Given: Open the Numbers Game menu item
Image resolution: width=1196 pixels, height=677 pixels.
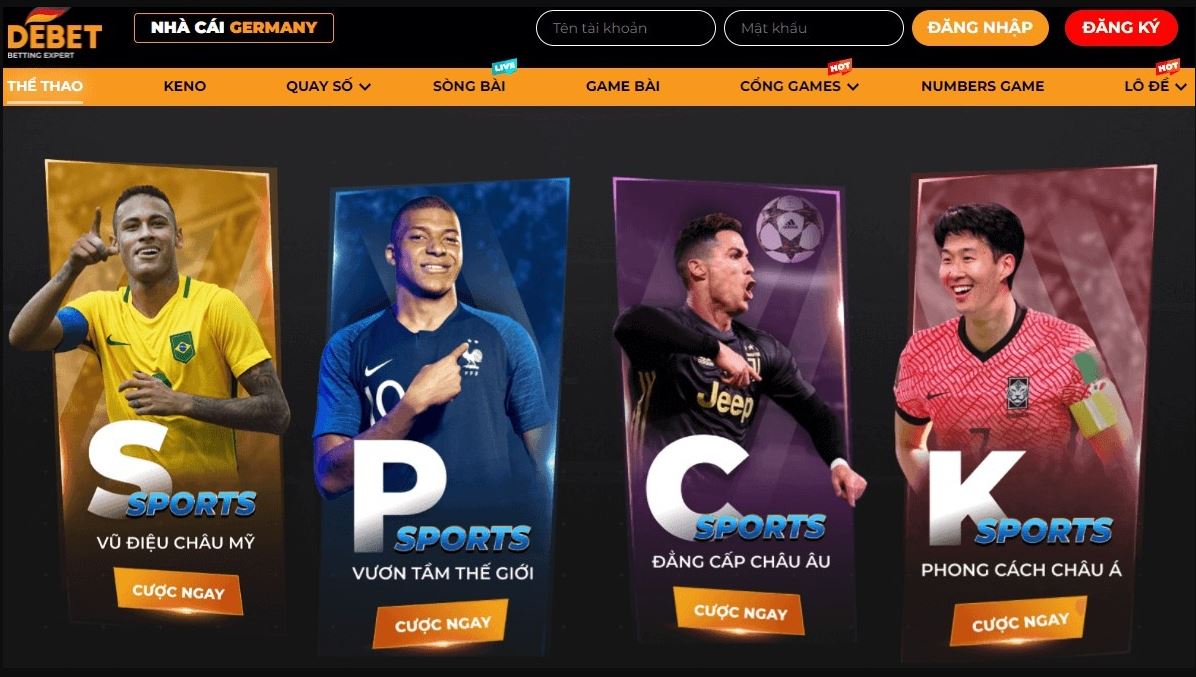Looking at the screenshot, I should (x=982, y=86).
